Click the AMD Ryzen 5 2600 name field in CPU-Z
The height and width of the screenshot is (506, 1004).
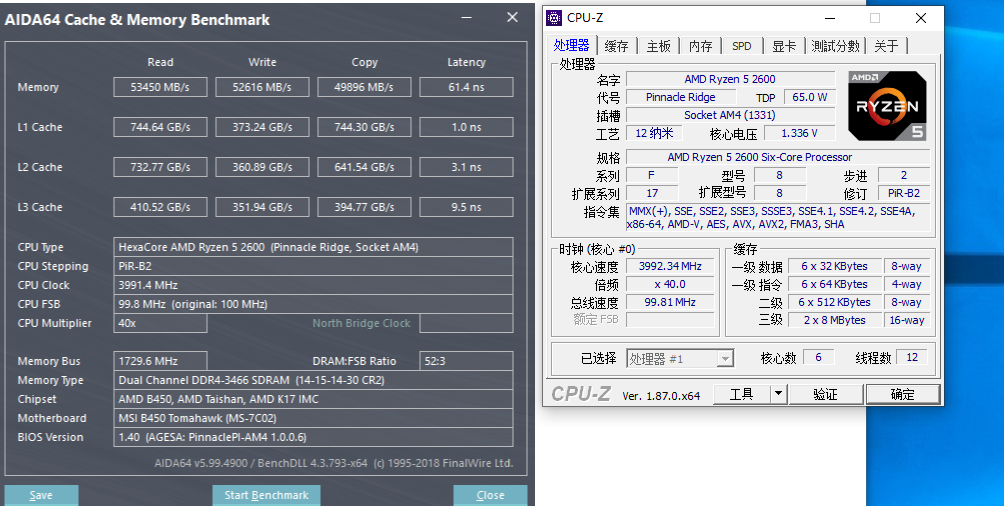tap(731, 79)
